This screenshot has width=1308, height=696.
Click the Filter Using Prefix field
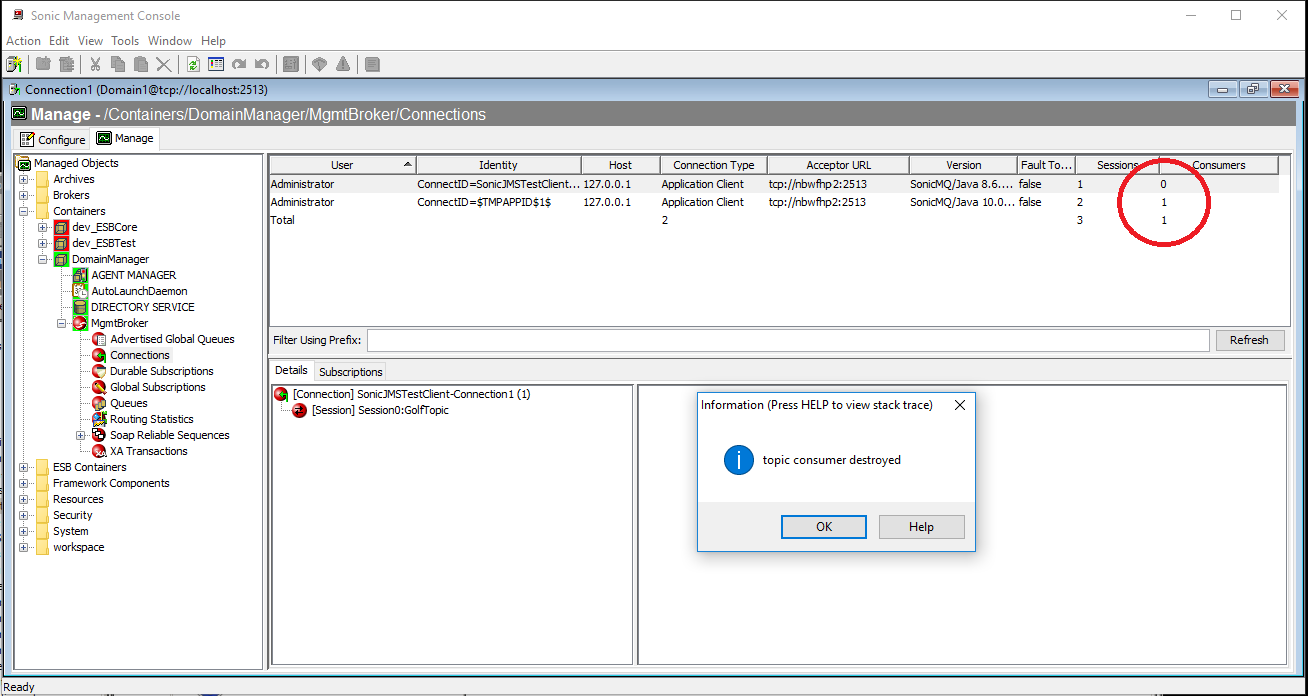point(788,340)
